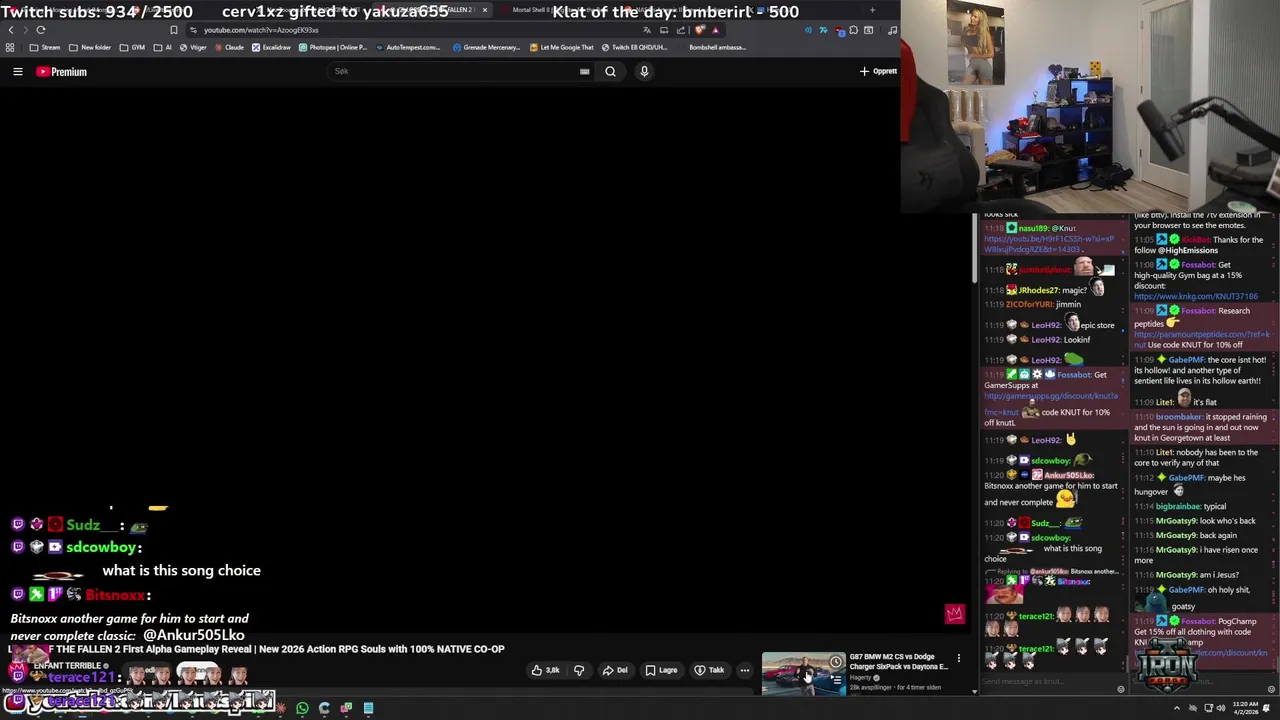This screenshot has width=1280, height=720.
Task: Reload the current page
Action: 41,30
